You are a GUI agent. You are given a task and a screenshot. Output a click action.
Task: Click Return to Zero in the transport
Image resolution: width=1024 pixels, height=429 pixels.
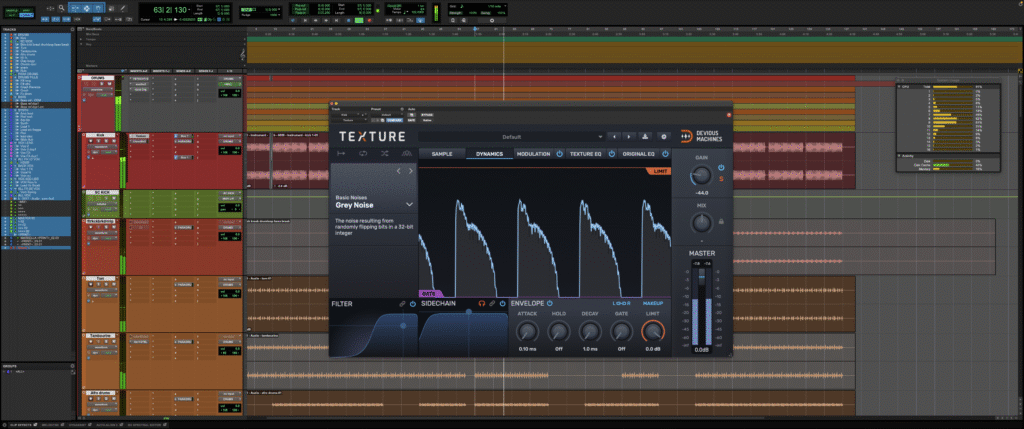click(x=305, y=20)
